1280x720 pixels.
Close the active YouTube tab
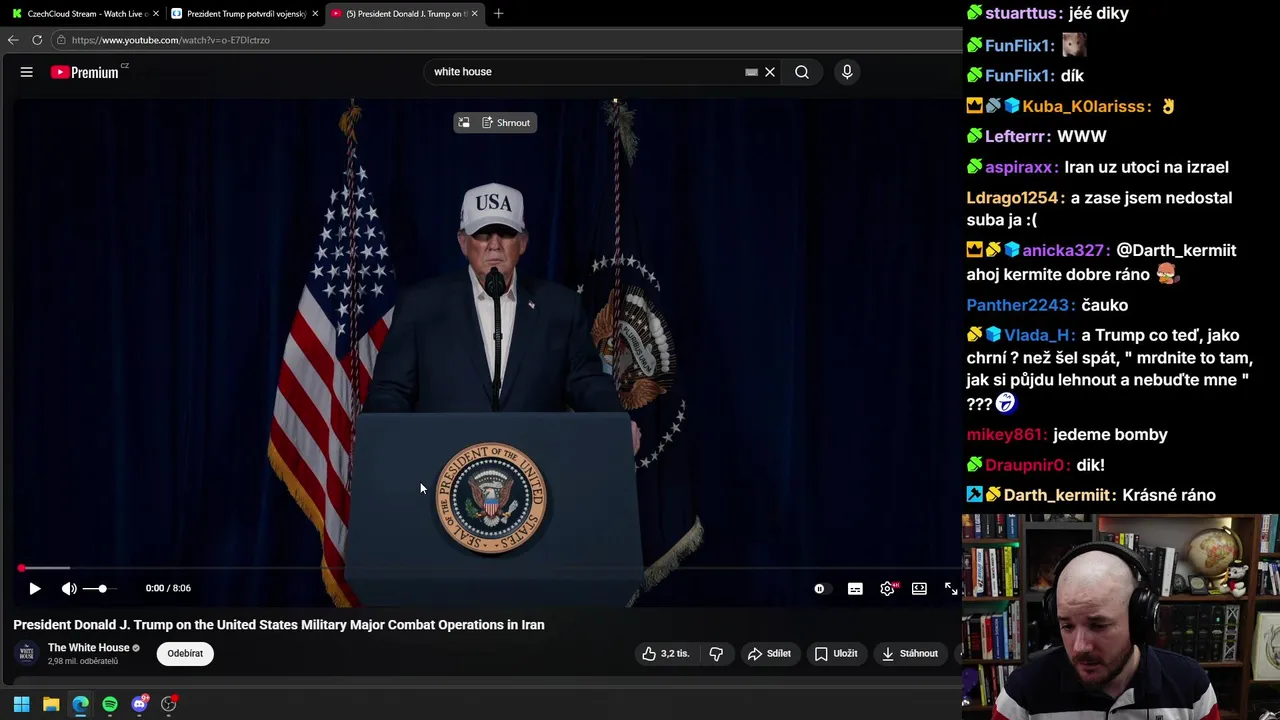[475, 14]
